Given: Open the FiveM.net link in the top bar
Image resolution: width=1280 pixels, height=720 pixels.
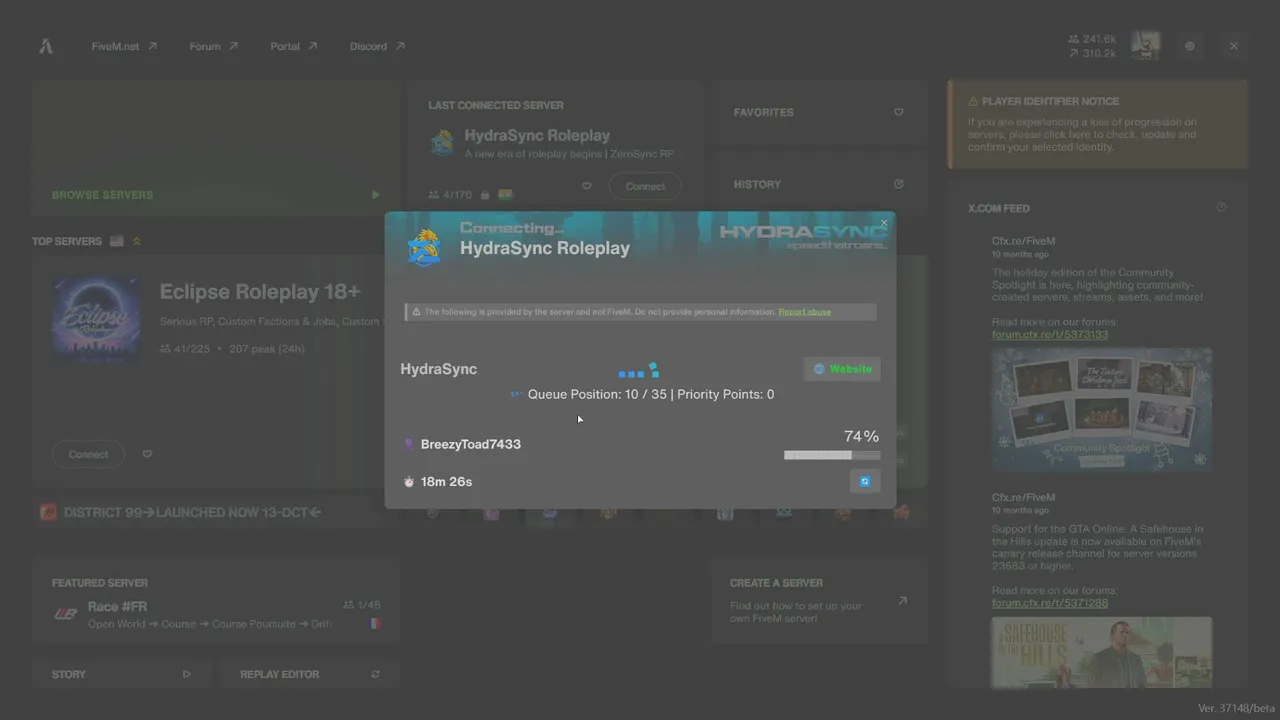Looking at the screenshot, I should (x=124, y=46).
